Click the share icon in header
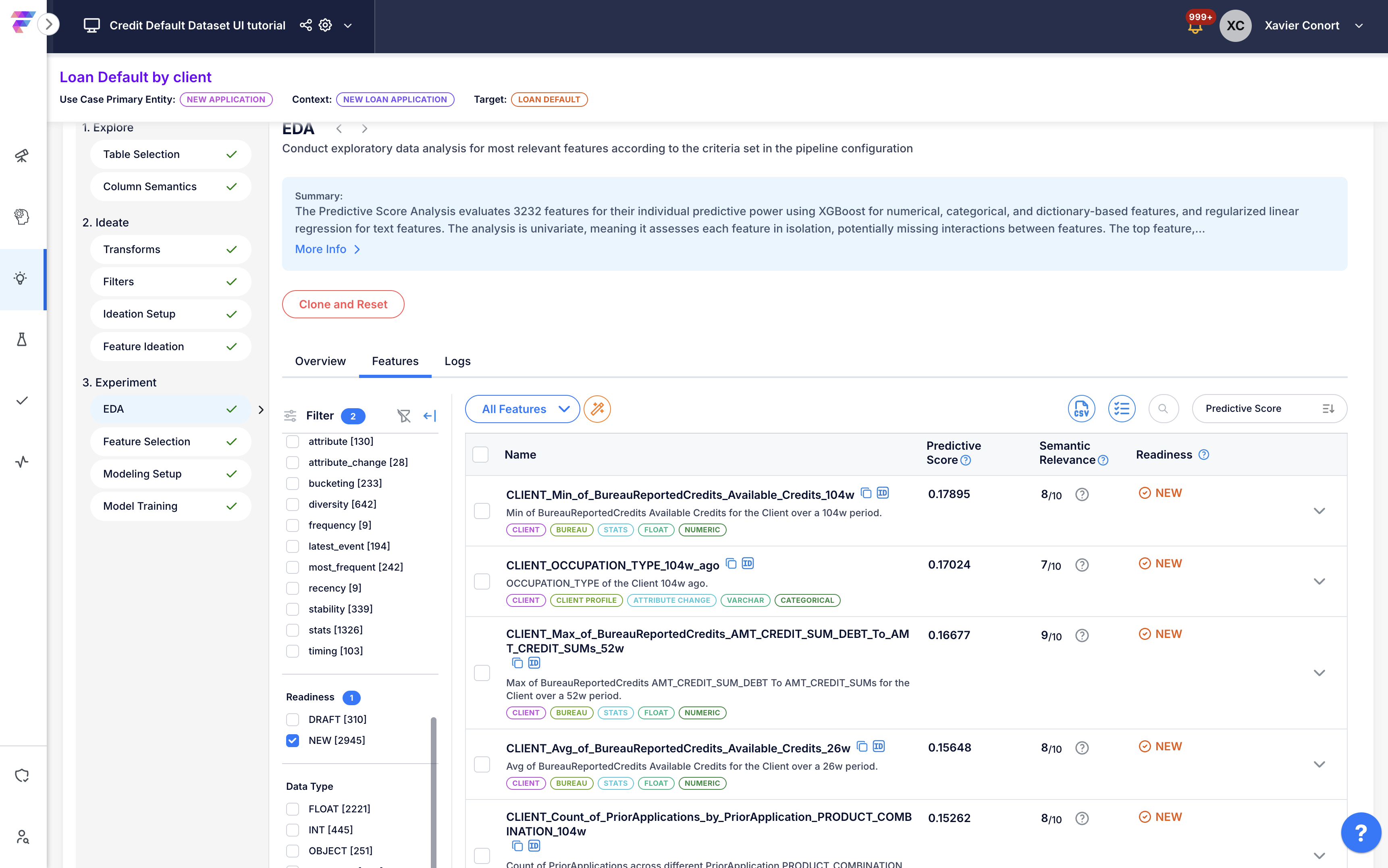Image resolution: width=1388 pixels, height=868 pixels. coord(305,25)
